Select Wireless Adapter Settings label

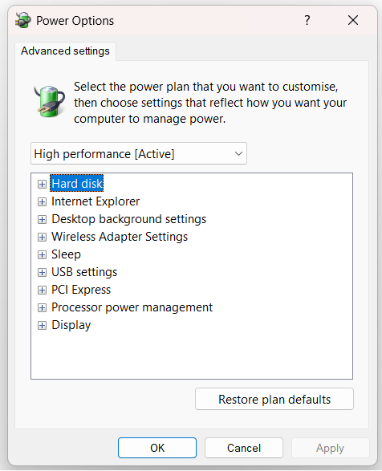[119, 237]
